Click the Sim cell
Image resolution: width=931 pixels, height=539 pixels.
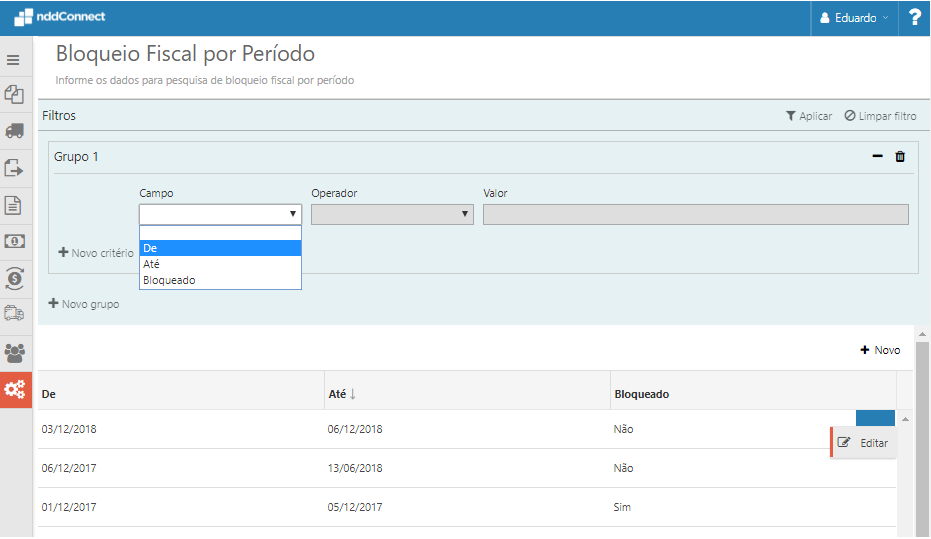point(622,508)
